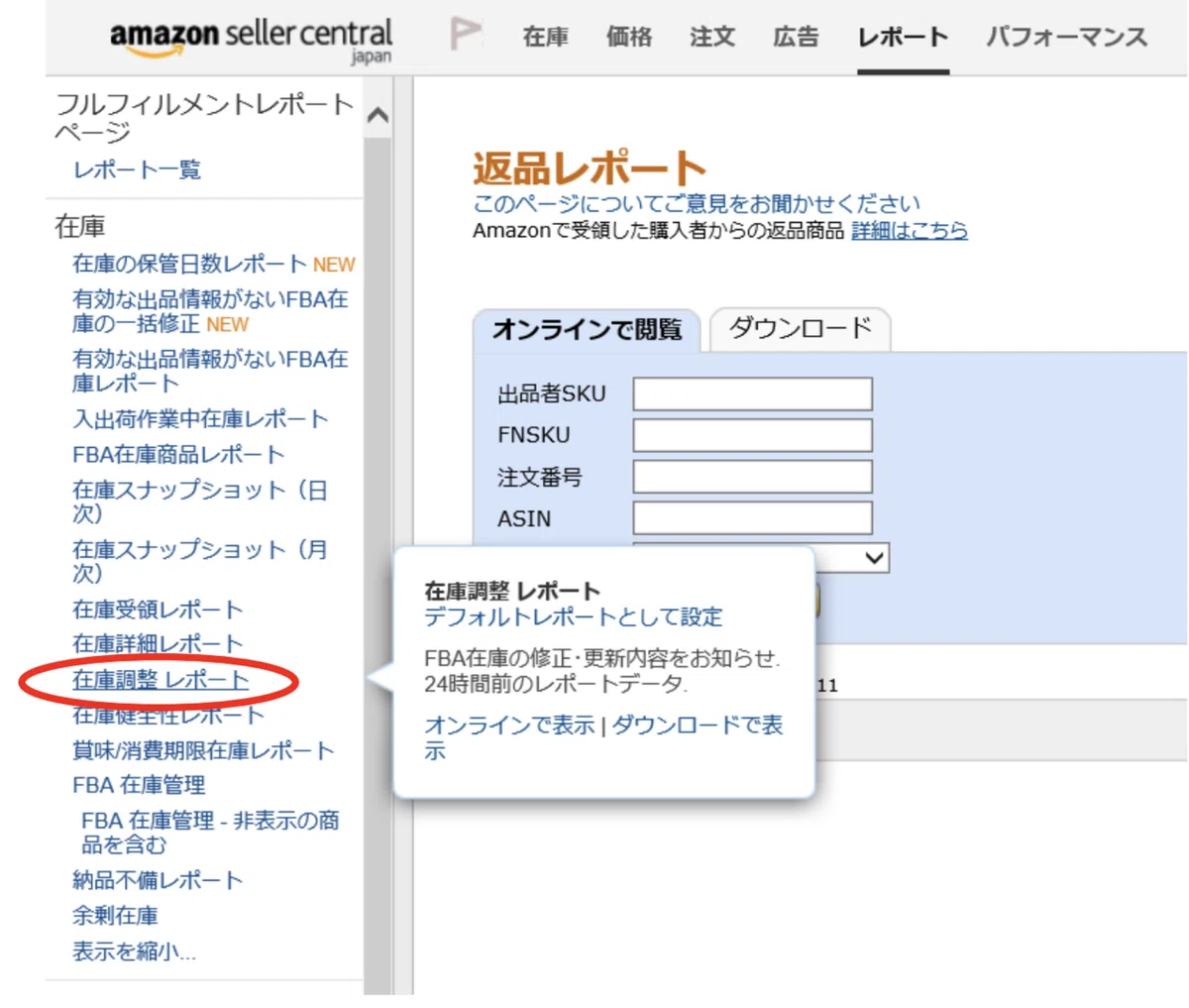The image size is (1189, 1008).
Task: Open 在庫受領レポート link
Action: click(158, 609)
